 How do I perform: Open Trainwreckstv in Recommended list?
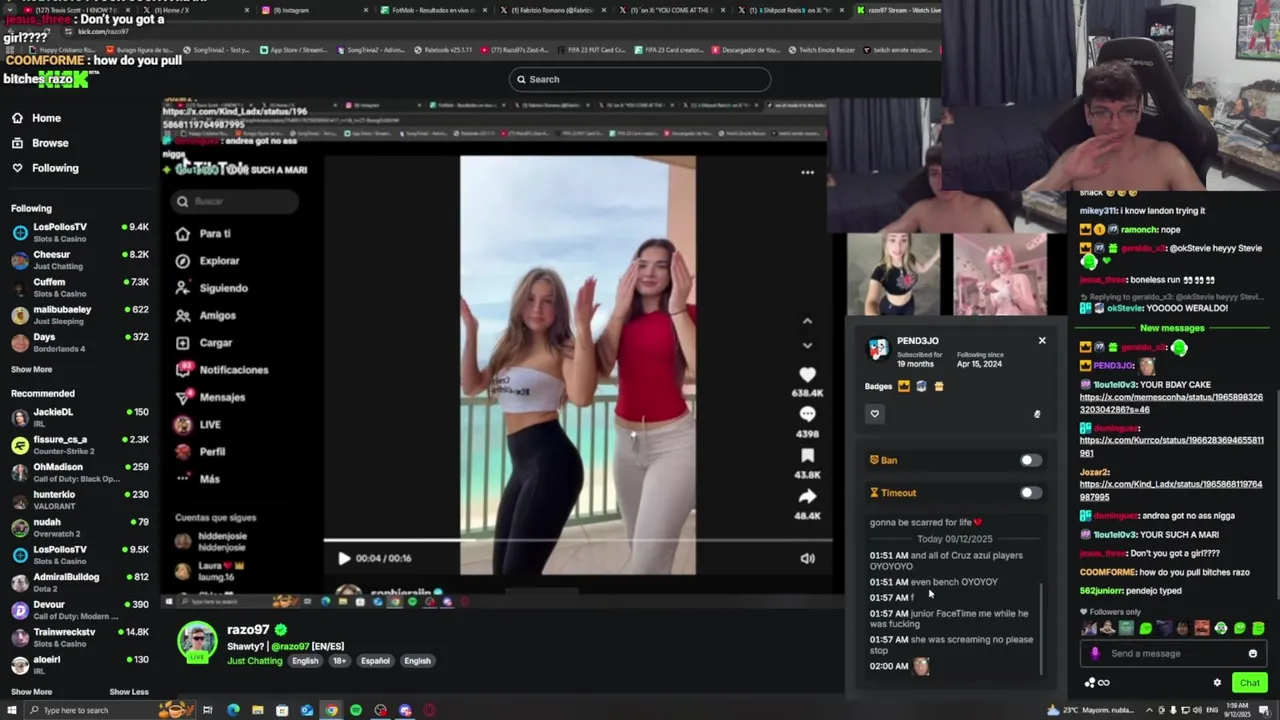80,637
